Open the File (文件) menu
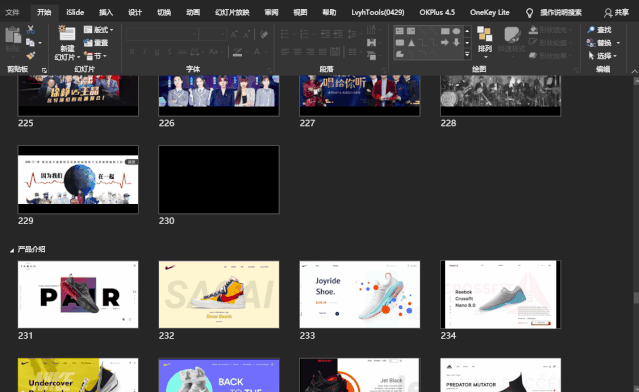The height and width of the screenshot is (392, 639). tap(12, 13)
